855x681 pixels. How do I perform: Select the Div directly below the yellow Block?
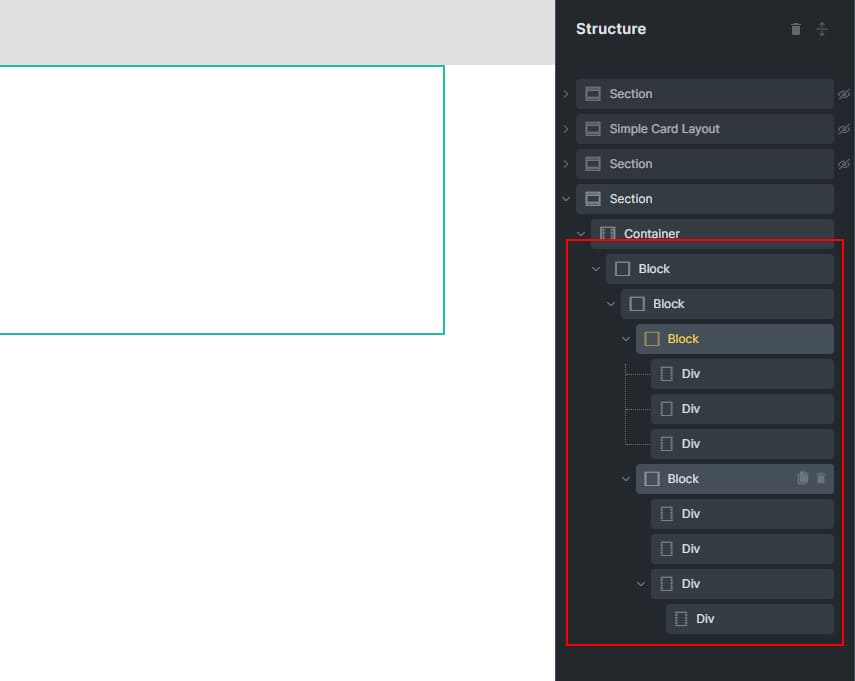click(742, 373)
